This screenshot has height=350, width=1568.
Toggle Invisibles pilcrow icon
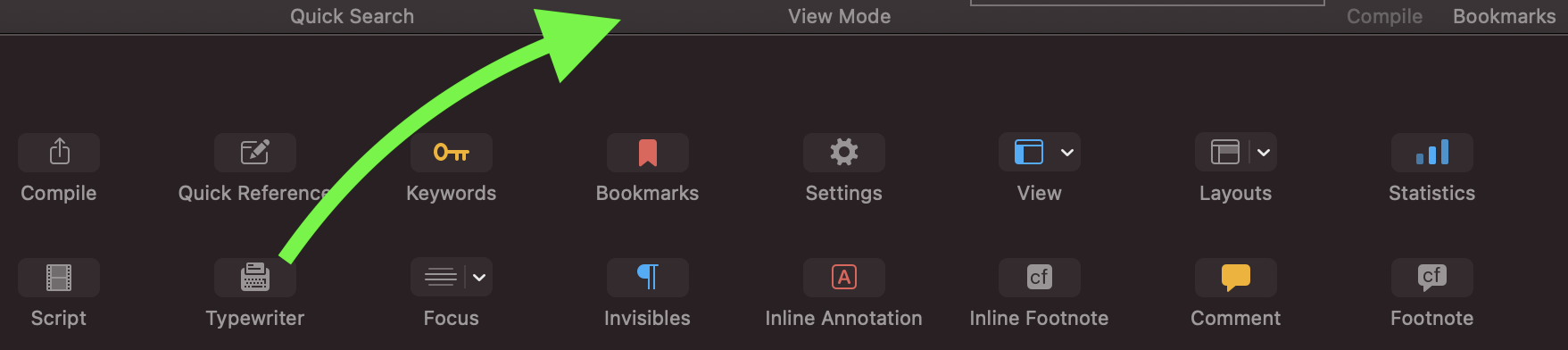click(648, 278)
